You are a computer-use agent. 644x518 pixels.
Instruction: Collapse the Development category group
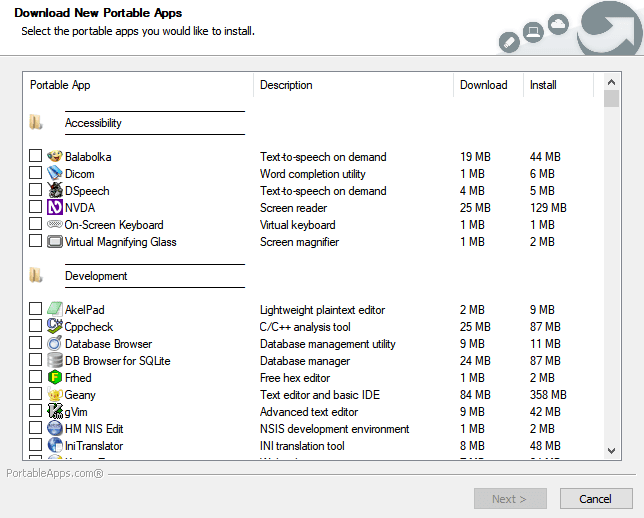(37, 276)
